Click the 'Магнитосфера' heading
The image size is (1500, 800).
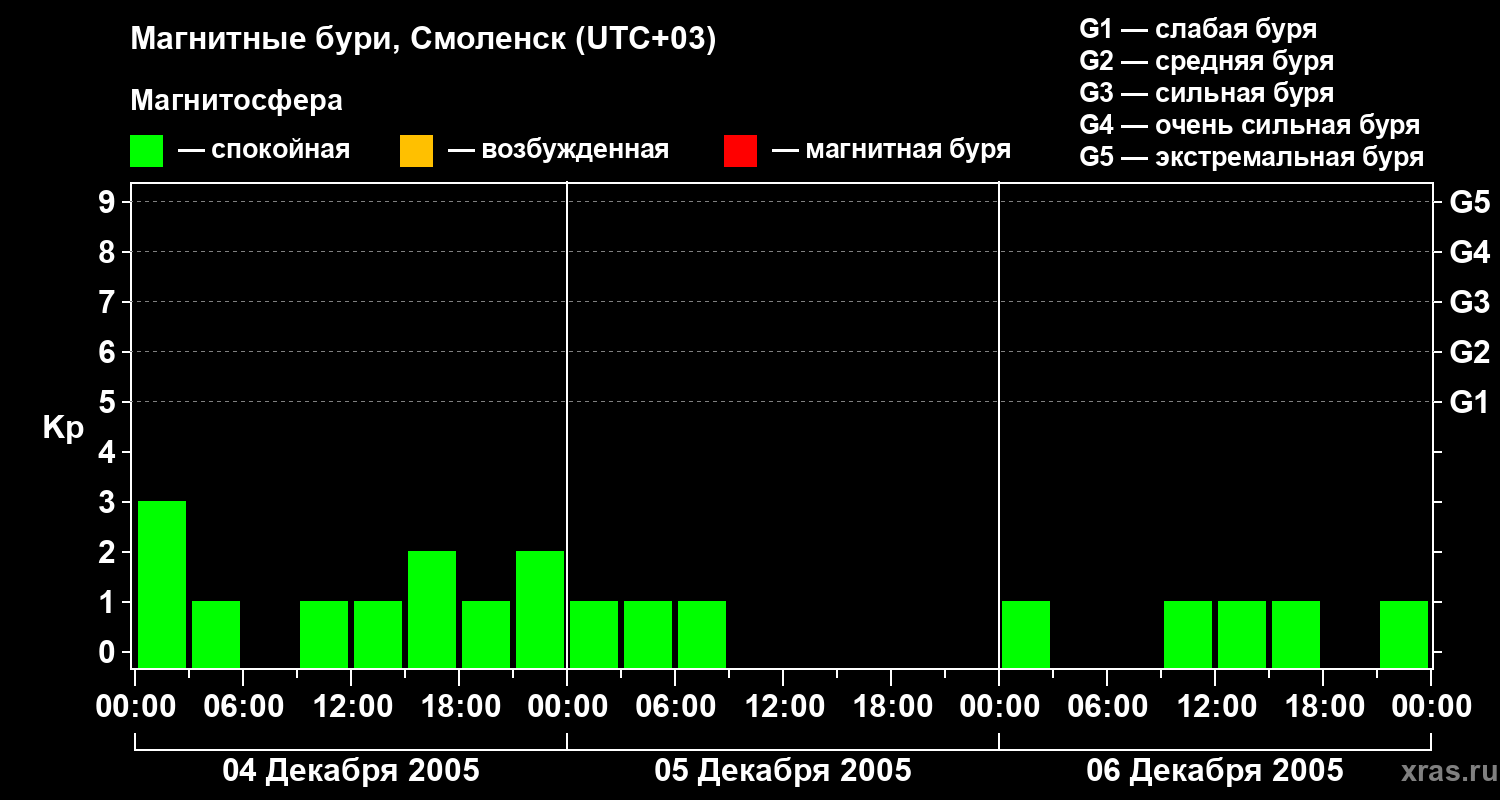point(237,101)
